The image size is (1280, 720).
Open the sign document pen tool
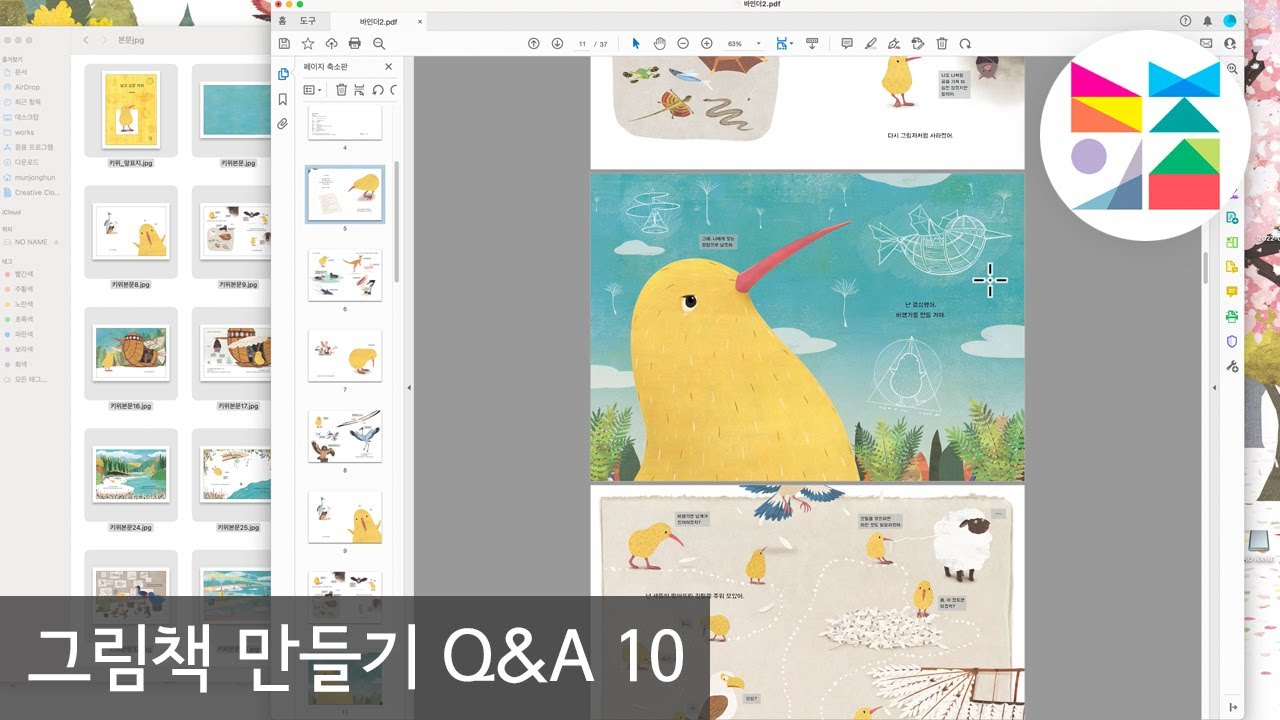(894, 44)
